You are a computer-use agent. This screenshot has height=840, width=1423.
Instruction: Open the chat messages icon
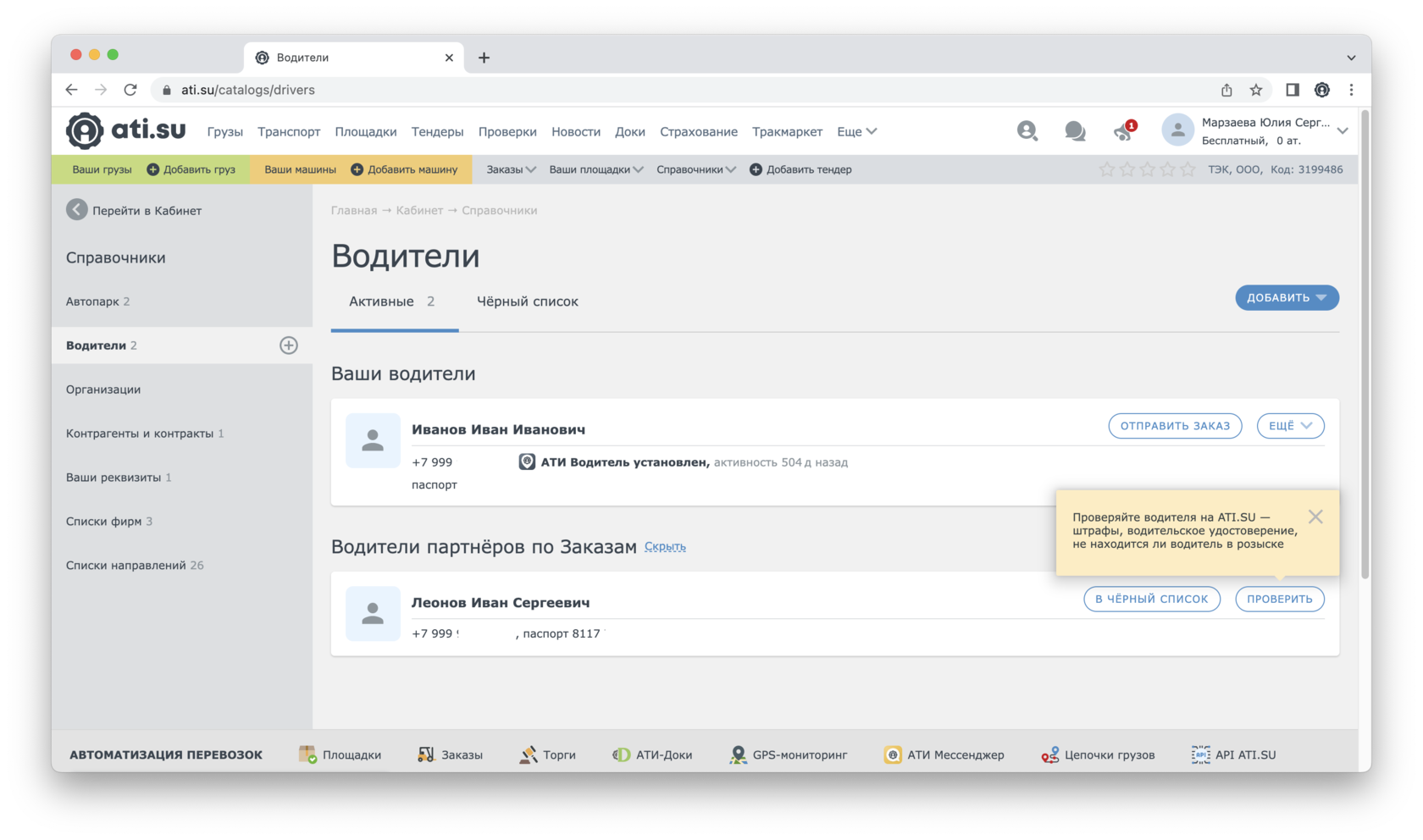pyautogui.click(x=1075, y=130)
